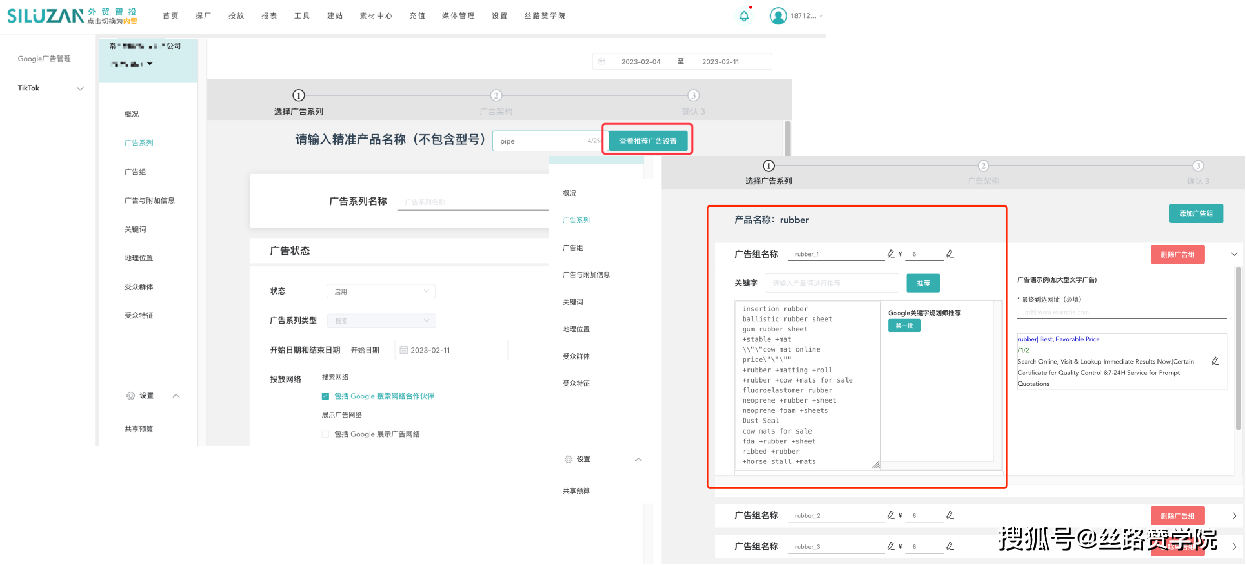Screen dimensions: 1246x565
Task: Click the notification bell icon
Action: 744,16
